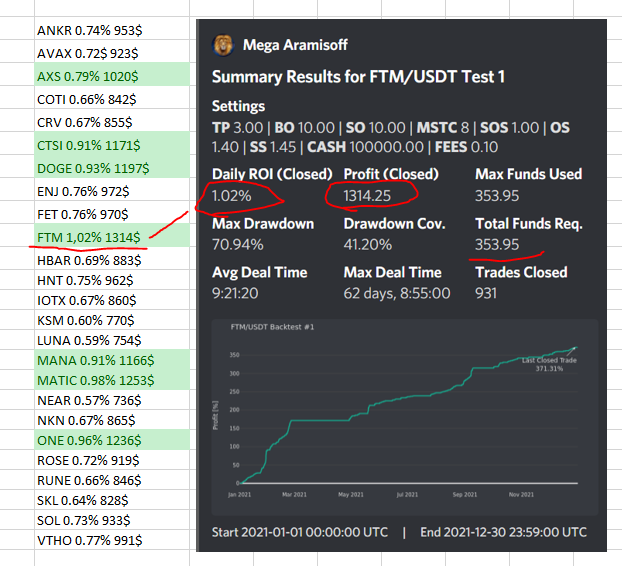
Task: Click the Profit (Closed) value 1314.25
Action: 367,196
